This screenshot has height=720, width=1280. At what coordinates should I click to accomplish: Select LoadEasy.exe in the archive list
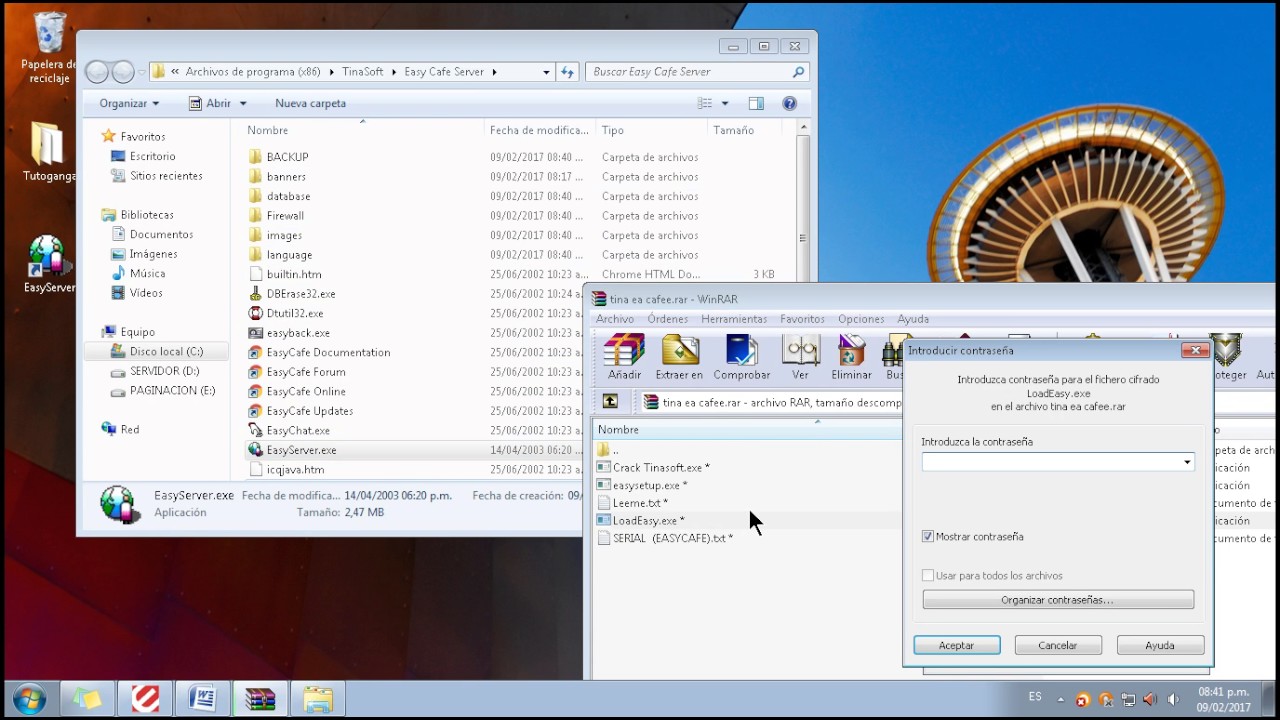[x=641, y=520]
